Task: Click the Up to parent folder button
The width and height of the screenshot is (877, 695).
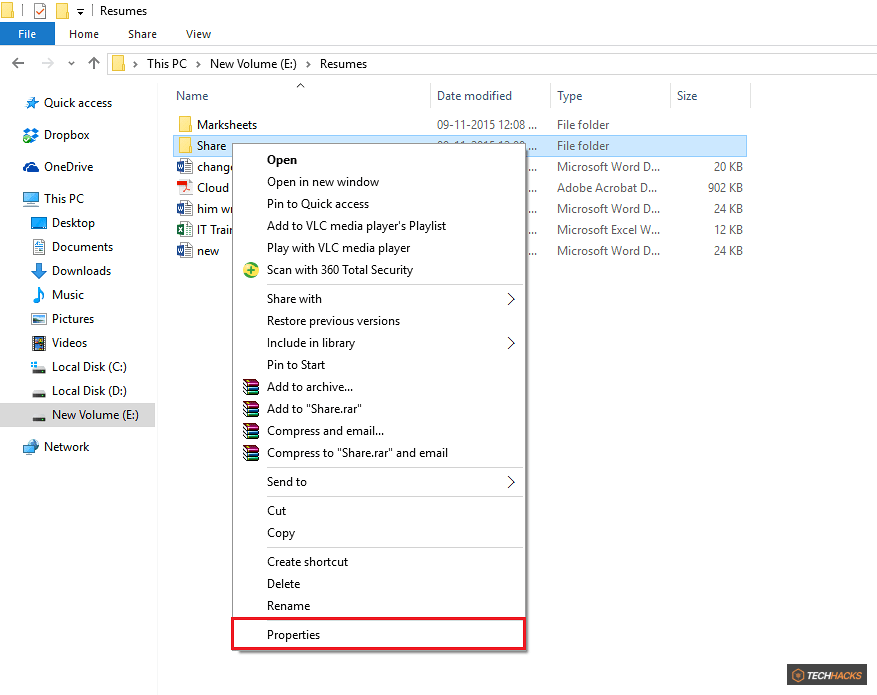Action: coord(93,63)
